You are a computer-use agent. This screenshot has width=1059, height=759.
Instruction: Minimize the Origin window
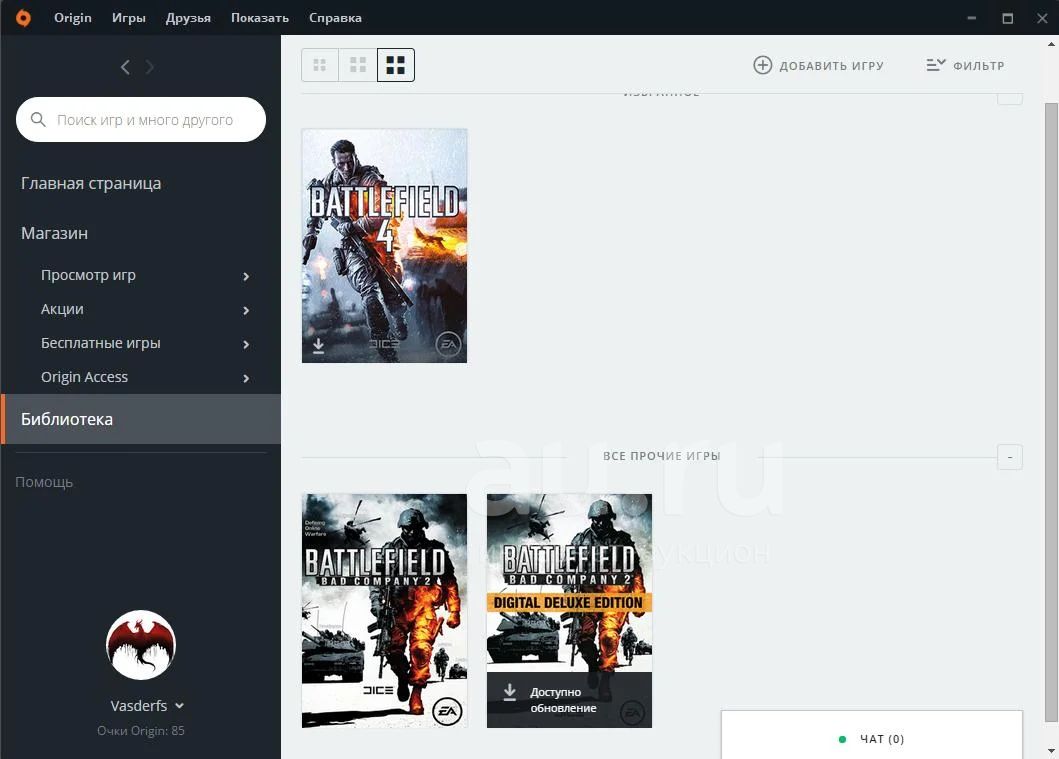(x=972, y=18)
